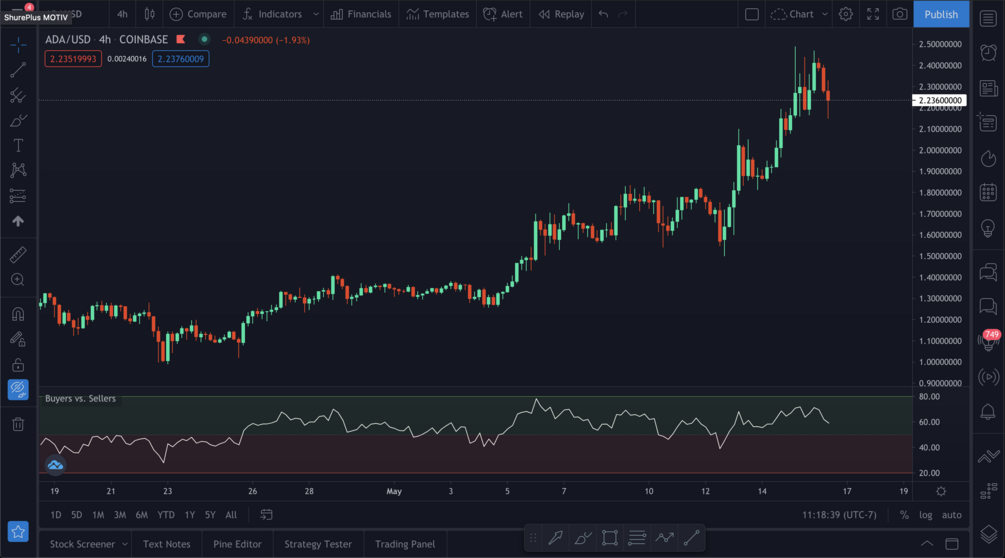Click the blue buy price 2.23760009
The width and height of the screenshot is (1005, 558).
(181, 59)
